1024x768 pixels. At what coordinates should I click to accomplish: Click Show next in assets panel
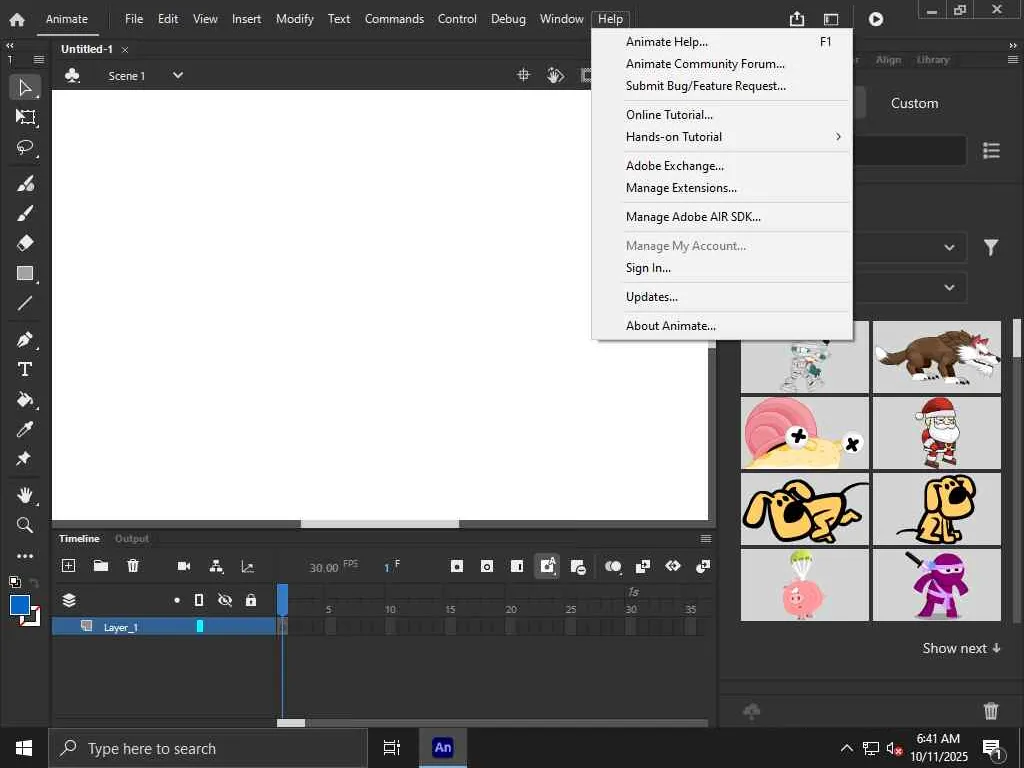pyautogui.click(x=961, y=648)
